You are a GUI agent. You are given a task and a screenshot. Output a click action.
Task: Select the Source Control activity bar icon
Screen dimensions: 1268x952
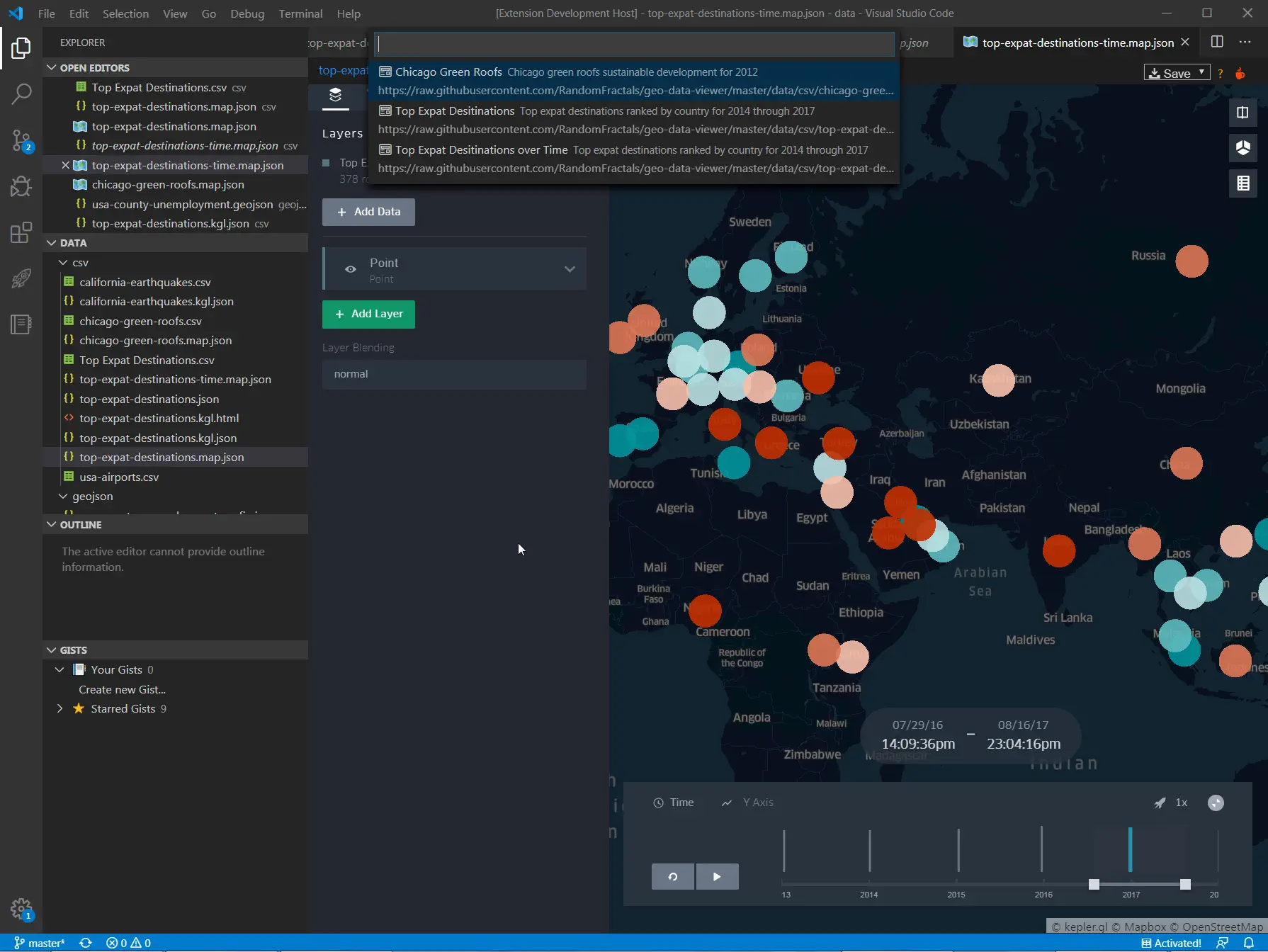(x=21, y=140)
